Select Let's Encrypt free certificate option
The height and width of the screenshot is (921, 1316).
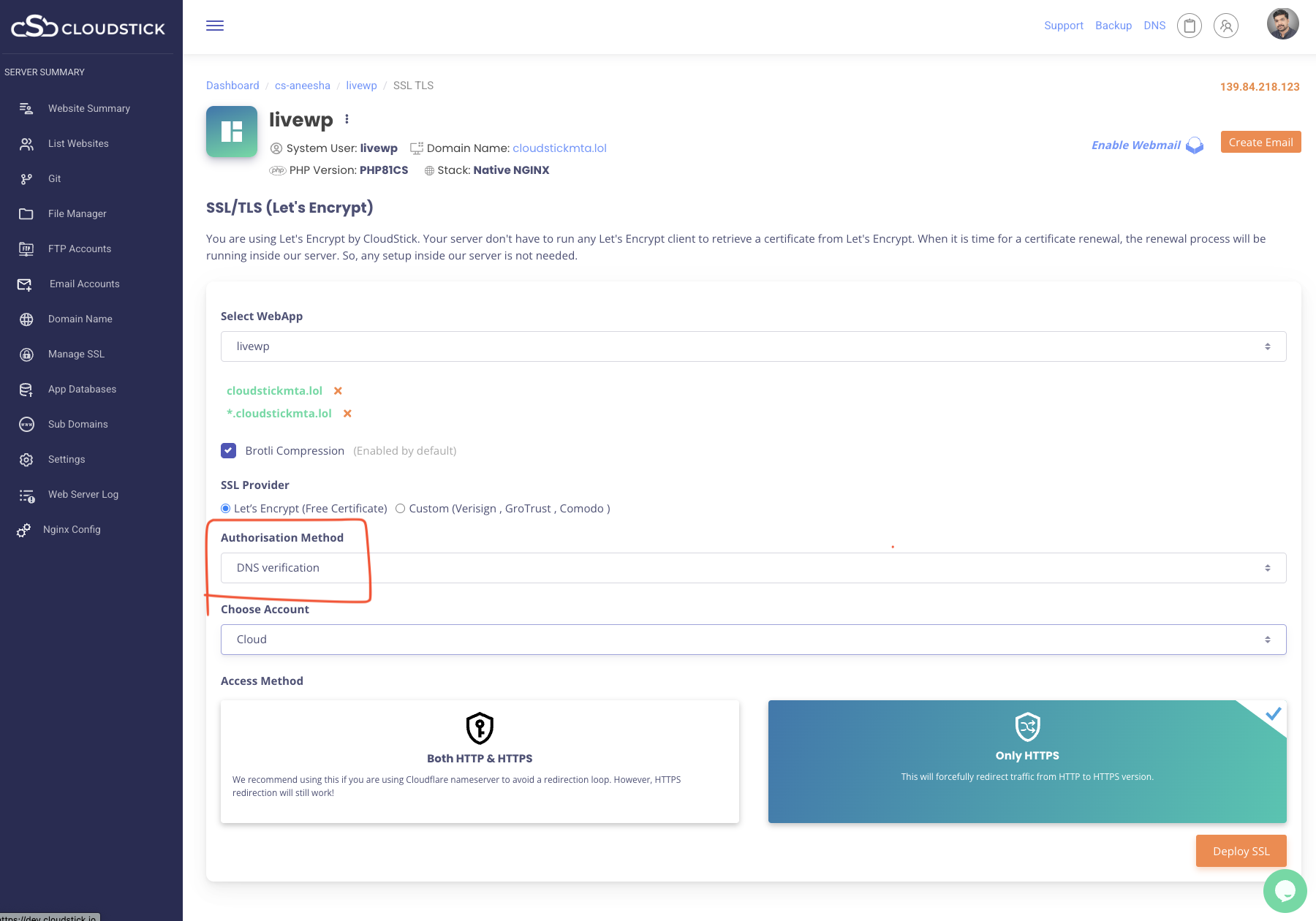226,509
